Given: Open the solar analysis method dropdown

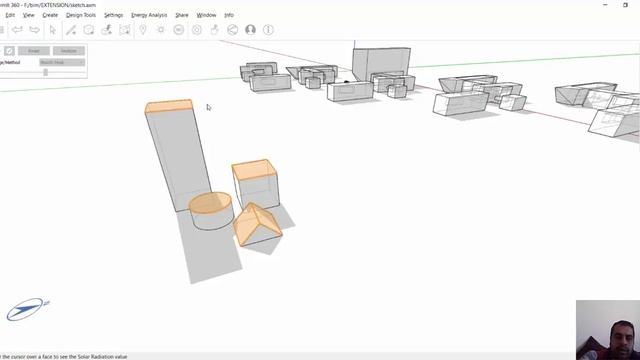Looking at the screenshot, I should tap(62, 62).
